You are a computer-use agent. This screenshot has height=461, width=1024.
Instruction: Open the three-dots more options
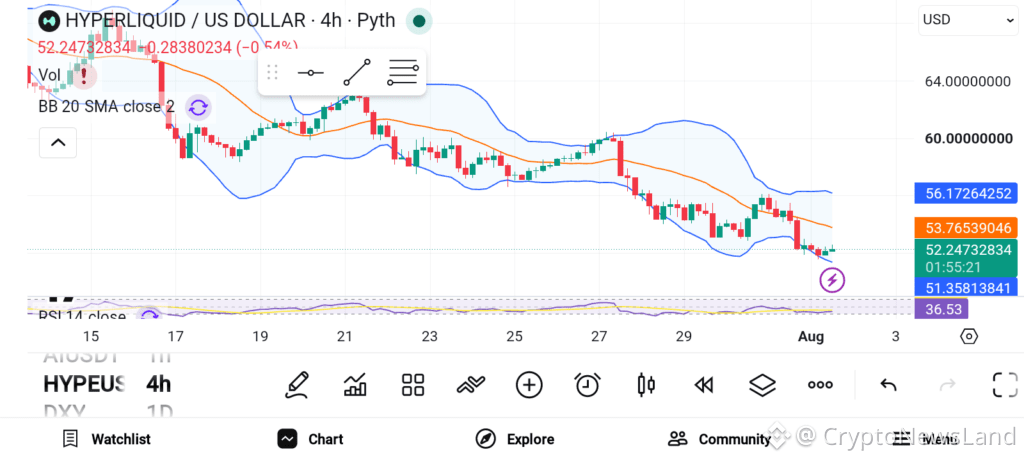click(x=820, y=385)
